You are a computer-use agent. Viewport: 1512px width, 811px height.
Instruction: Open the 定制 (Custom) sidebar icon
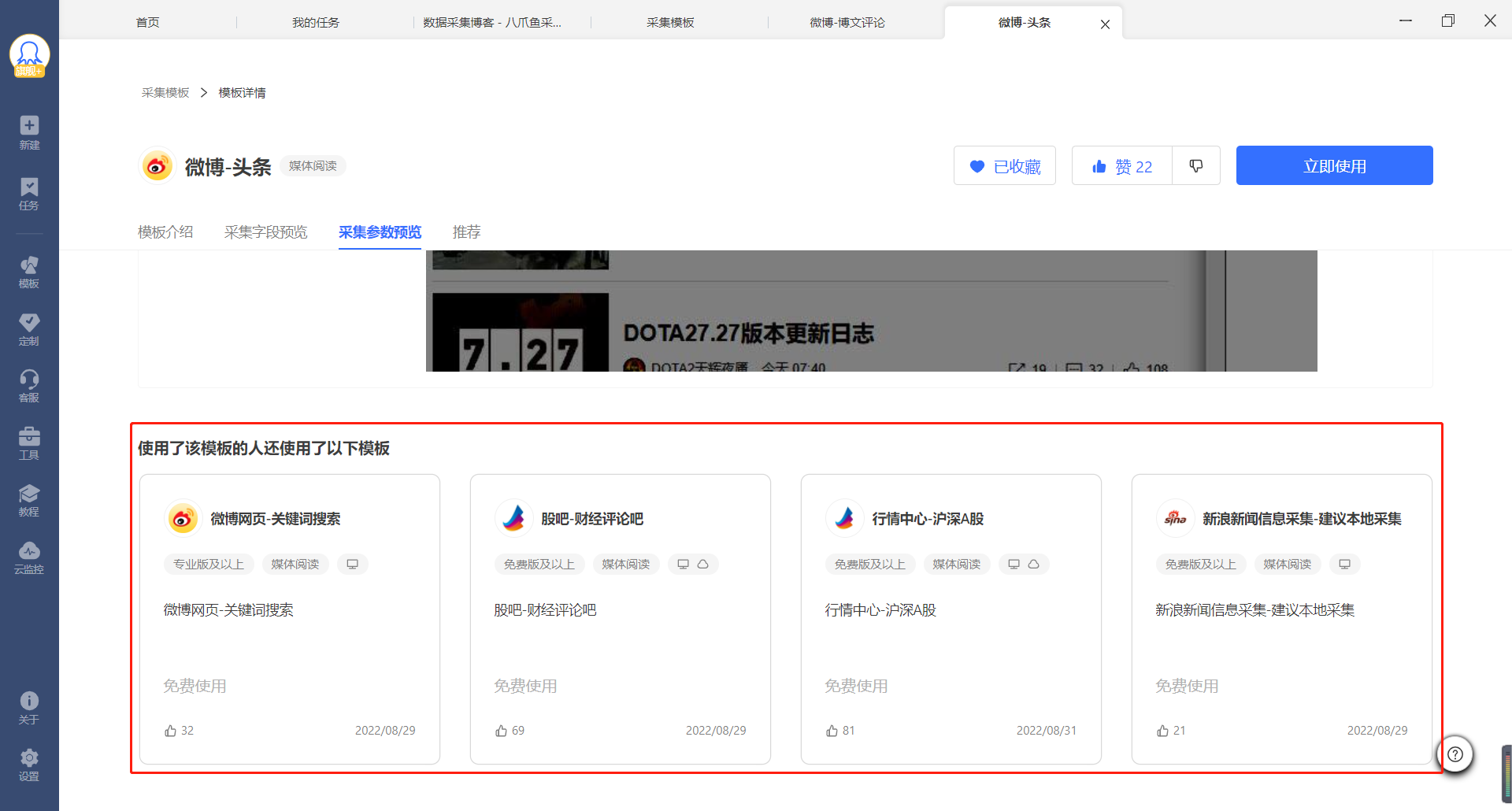click(x=29, y=328)
